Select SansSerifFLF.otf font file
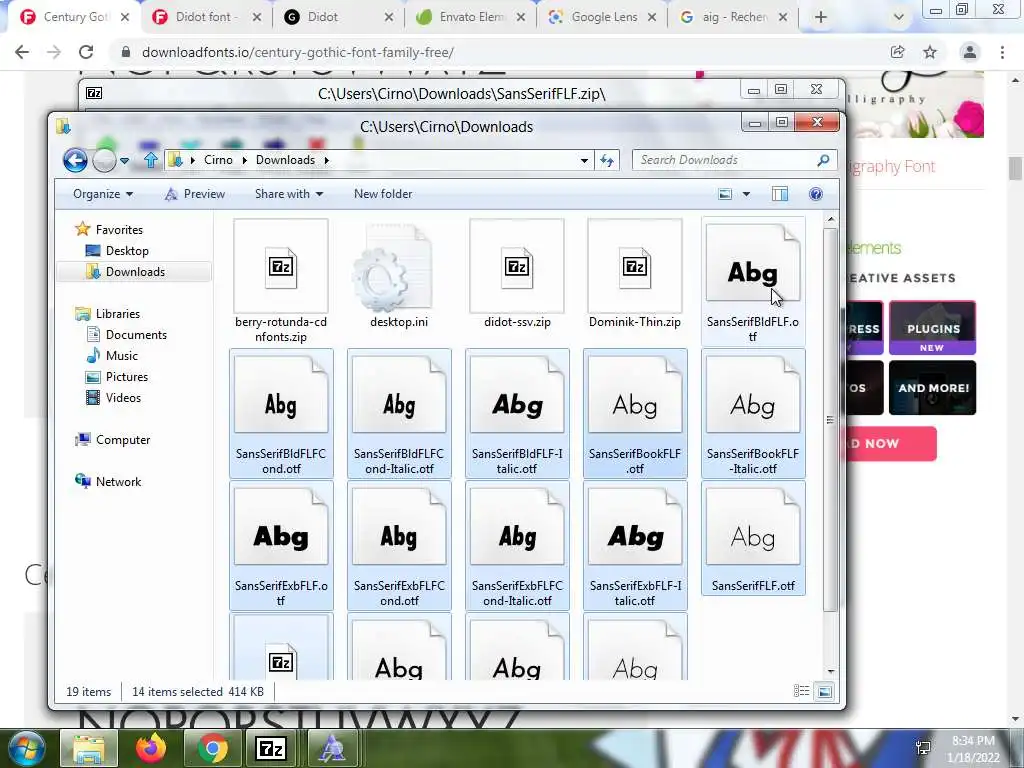Image resolution: width=1024 pixels, height=768 pixels. tap(753, 538)
